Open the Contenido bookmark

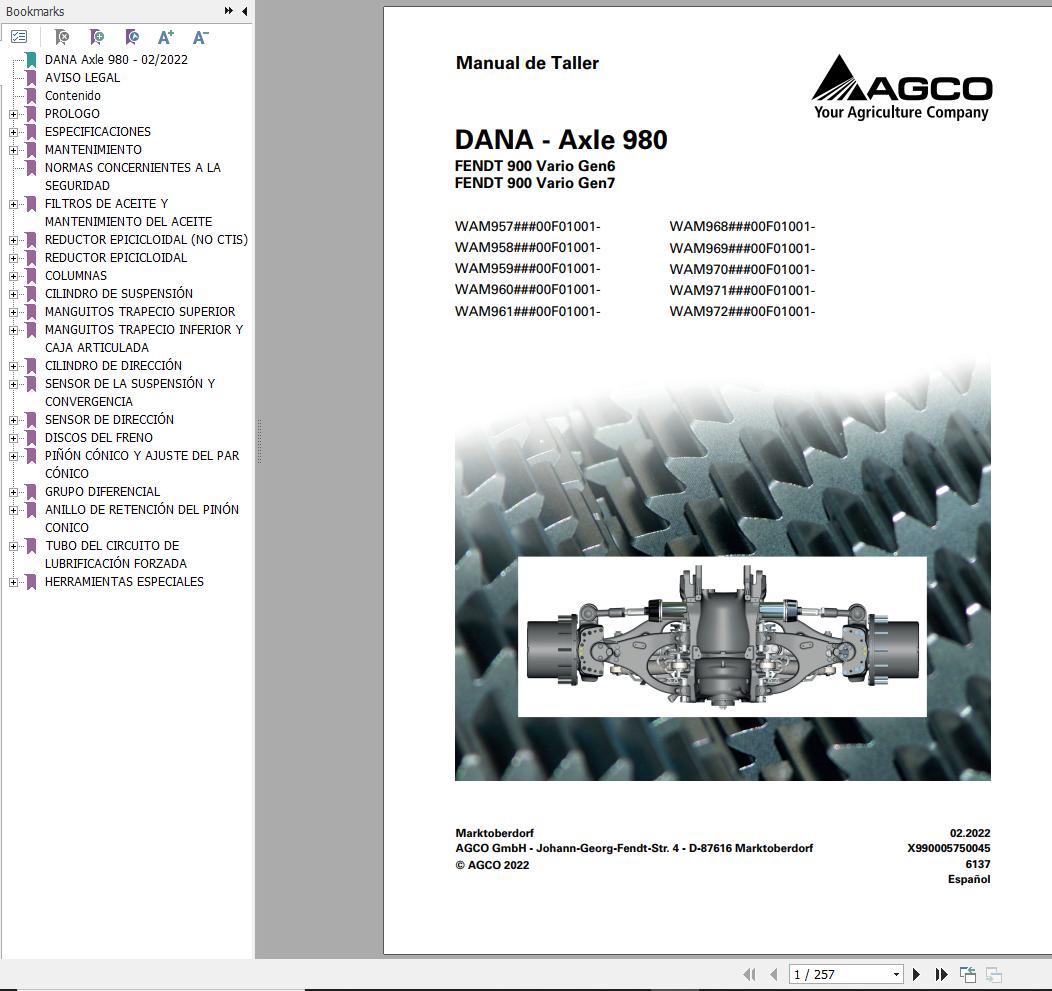tap(72, 96)
